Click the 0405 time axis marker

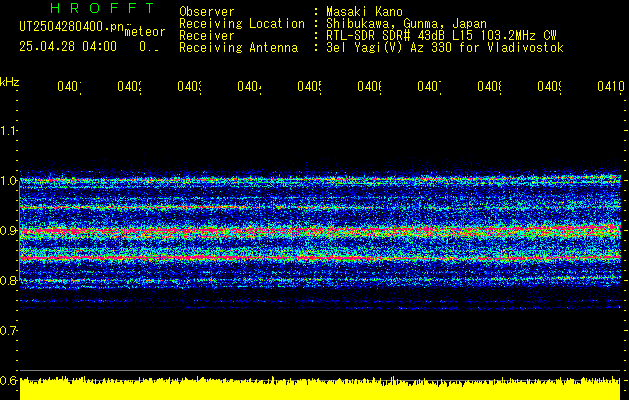pyautogui.click(x=309, y=86)
